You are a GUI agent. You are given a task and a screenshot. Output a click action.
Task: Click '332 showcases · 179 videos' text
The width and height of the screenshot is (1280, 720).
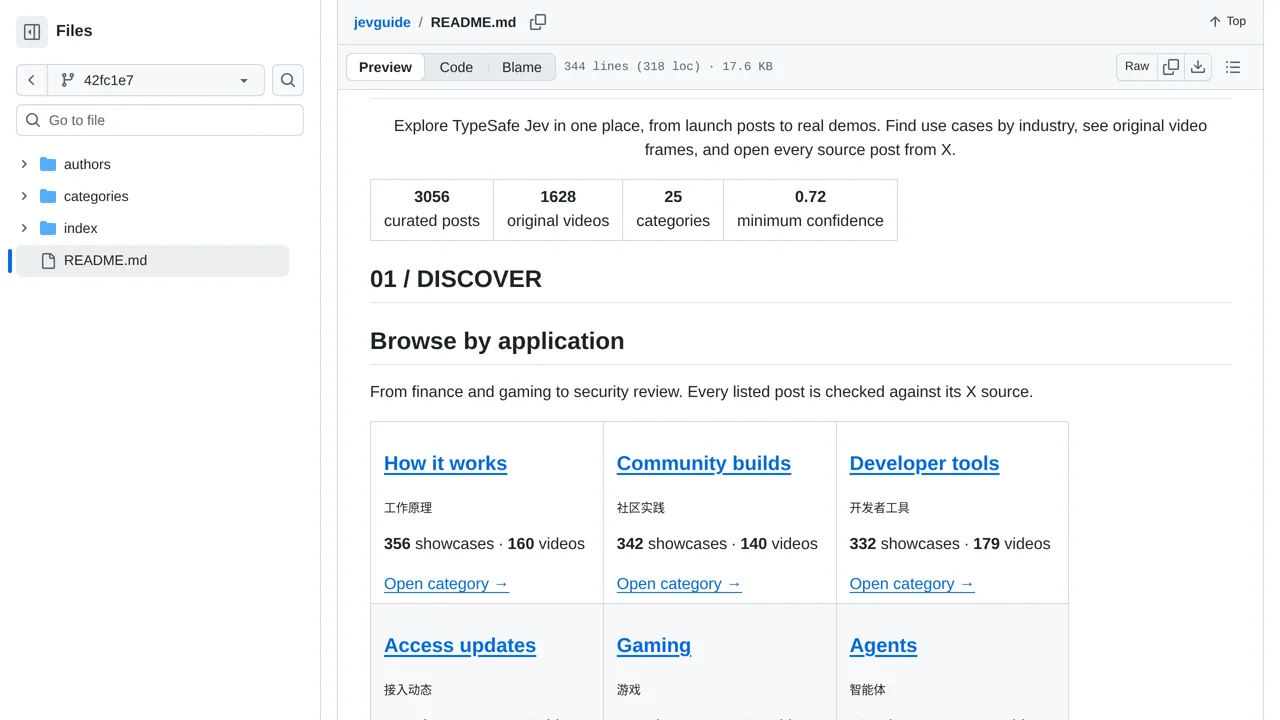(950, 544)
